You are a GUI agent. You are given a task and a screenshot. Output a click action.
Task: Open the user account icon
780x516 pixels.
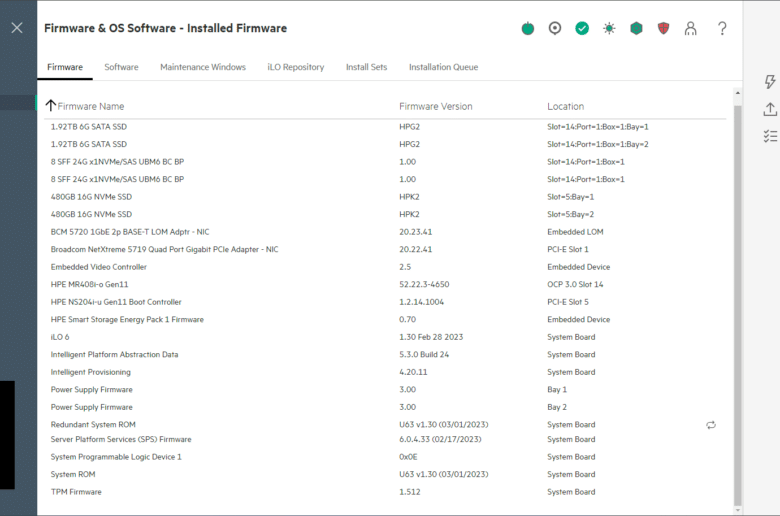[x=690, y=28]
